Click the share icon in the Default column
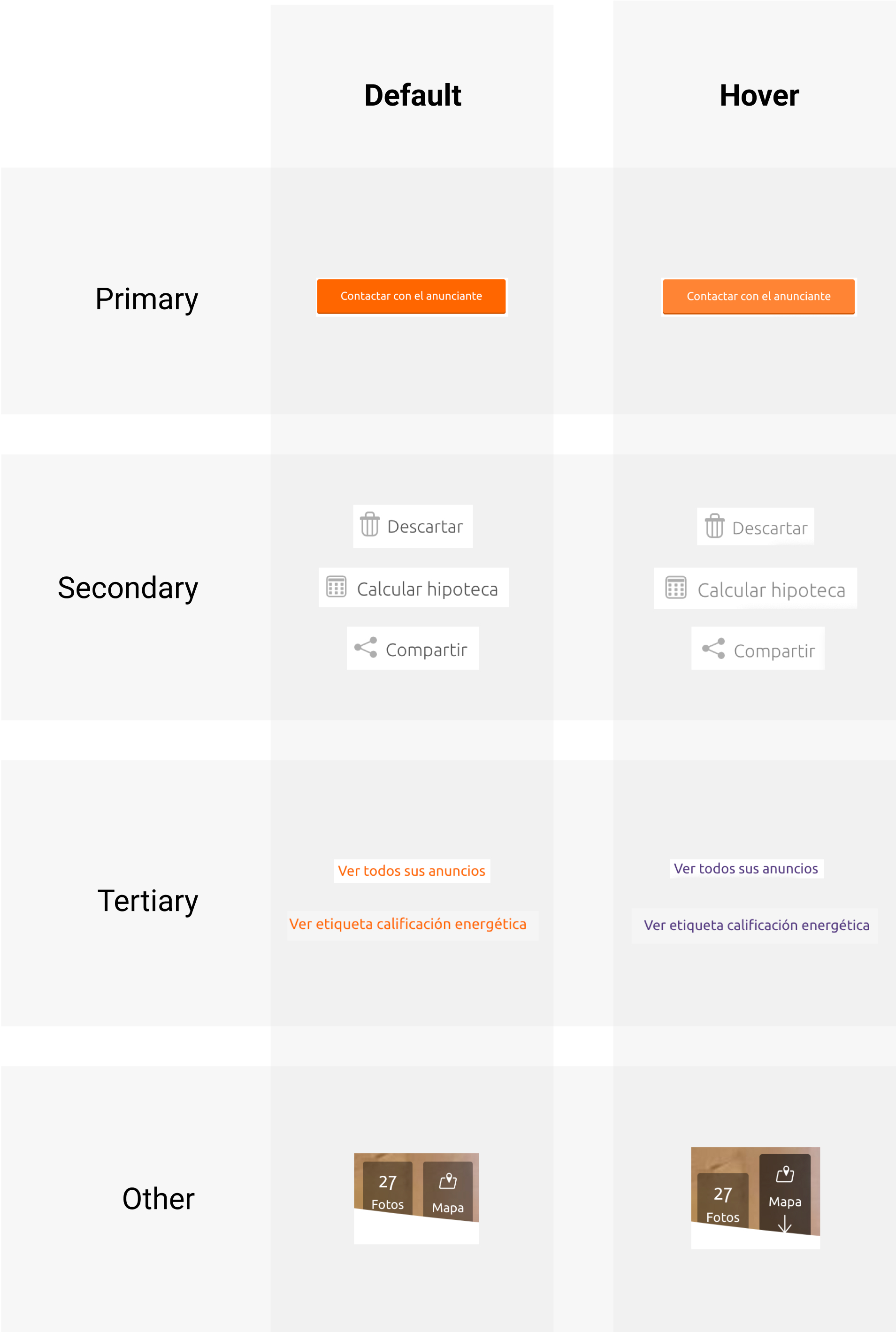 366,647
